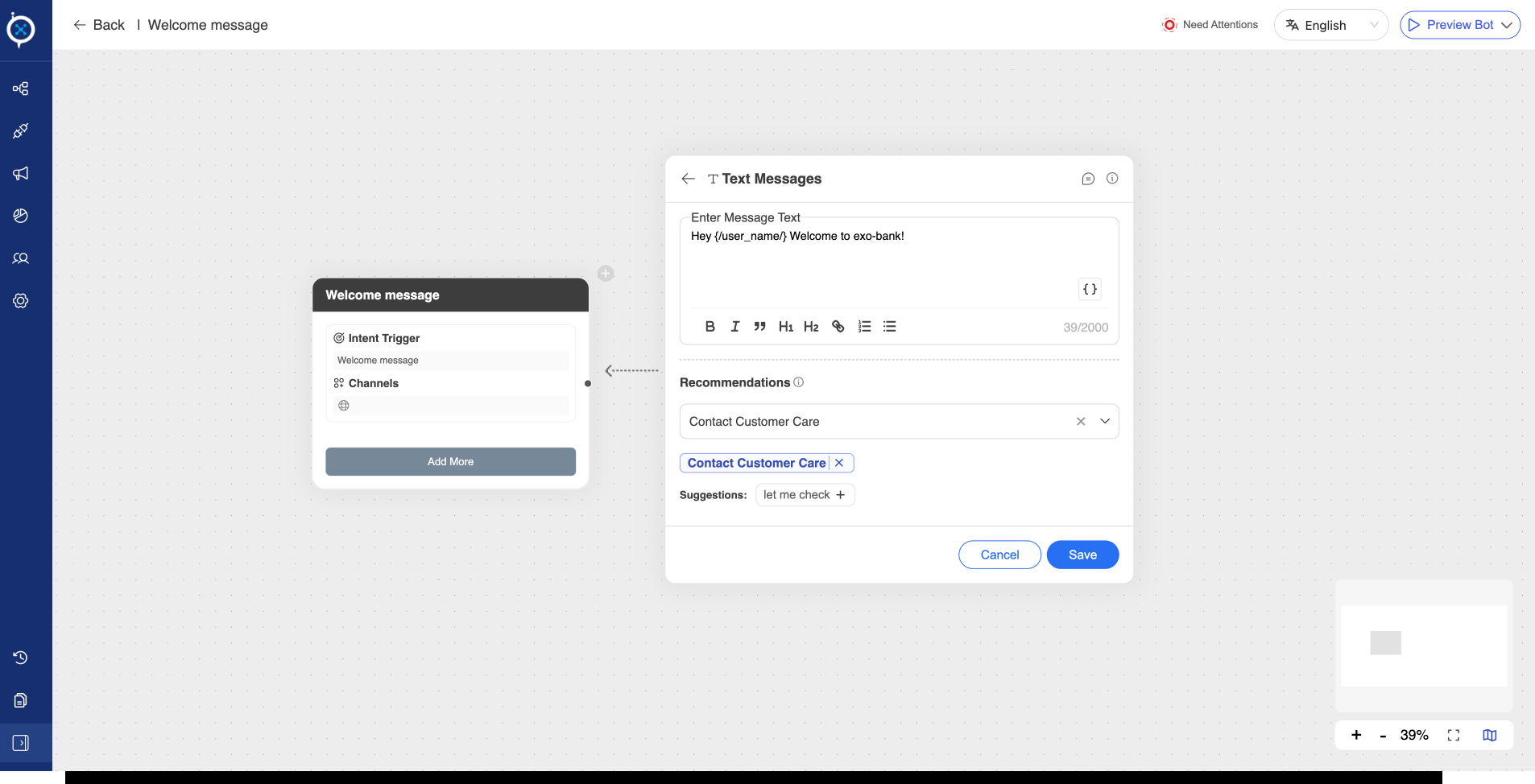Screen dimensions: 1535x784
Task: Open the comment icon in Text Messages header
Action: 1088,179
